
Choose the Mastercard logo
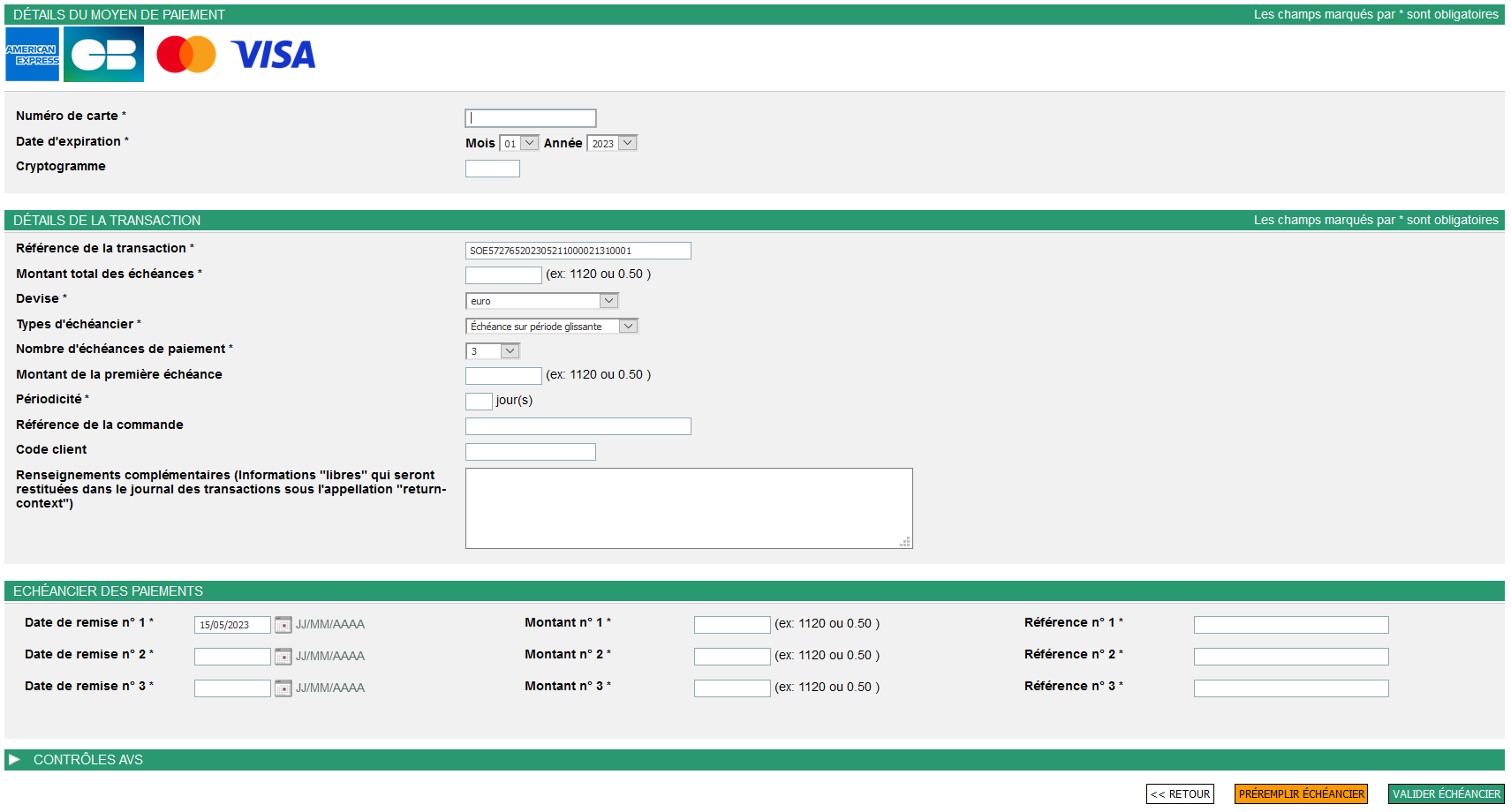186,55
